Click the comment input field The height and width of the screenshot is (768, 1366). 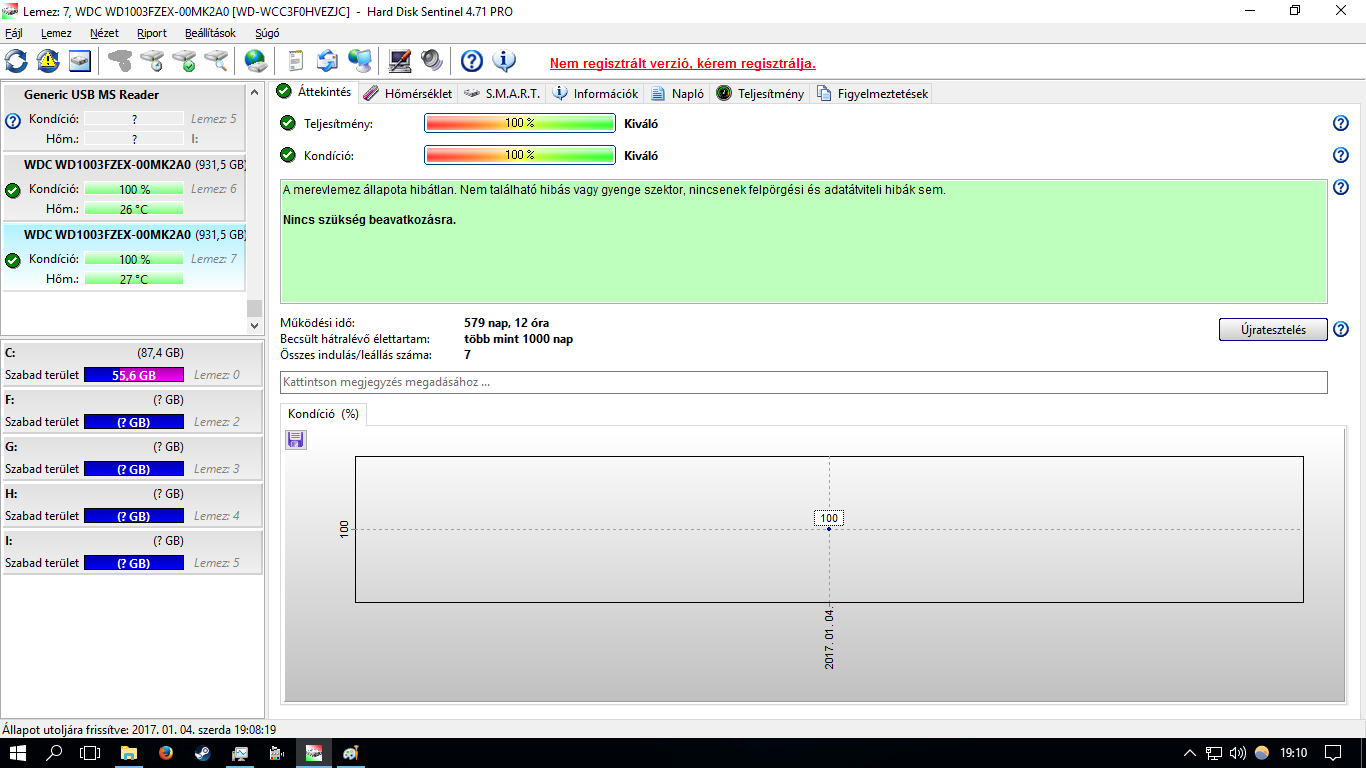tap(804, 382)
